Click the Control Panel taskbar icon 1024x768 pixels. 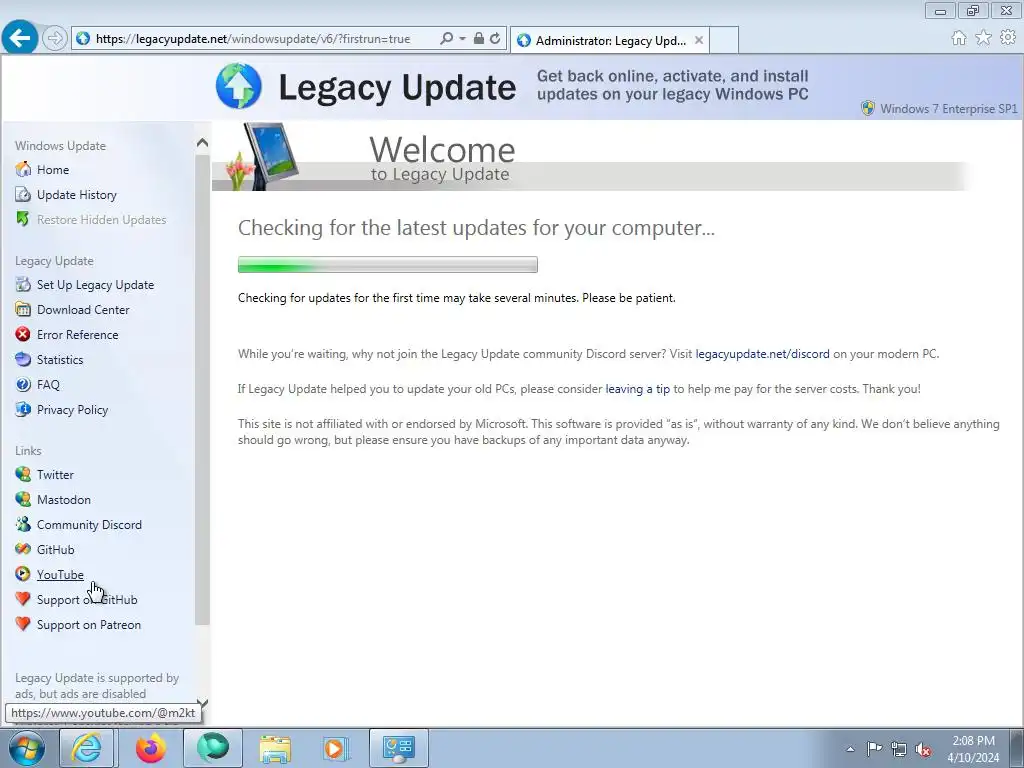(x=399, y=748)
